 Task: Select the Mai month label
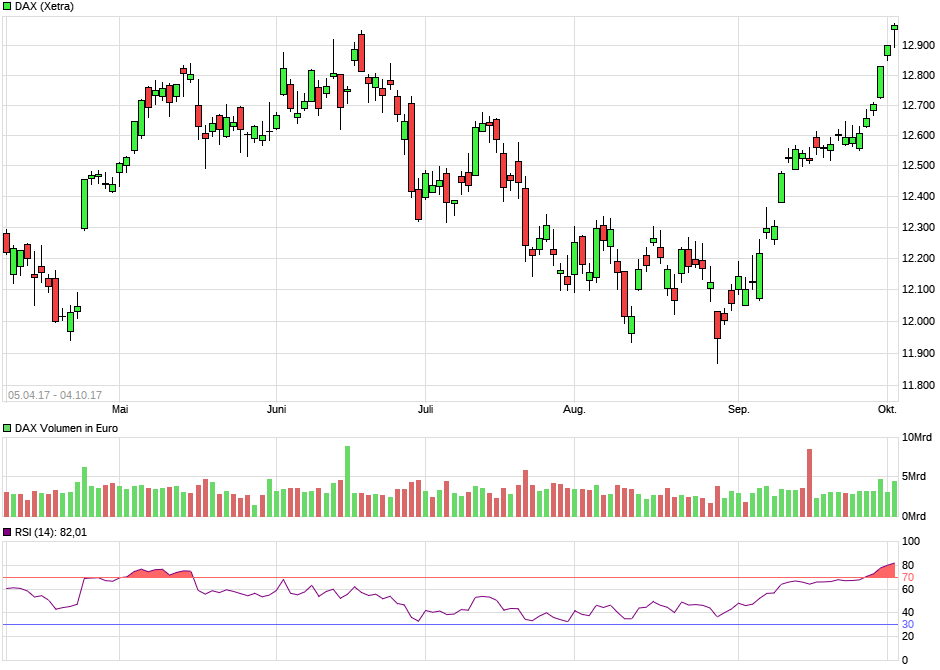point(120,410)
